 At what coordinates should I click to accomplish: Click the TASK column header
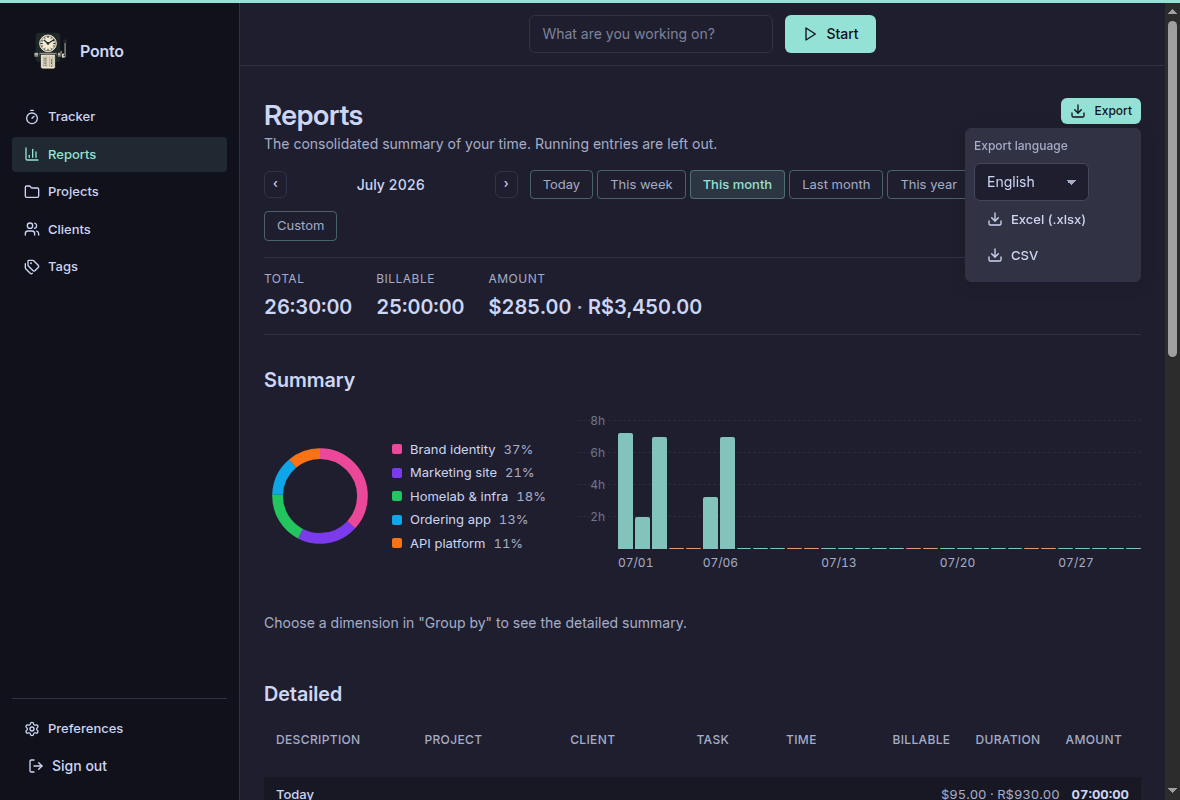(713, 740)
